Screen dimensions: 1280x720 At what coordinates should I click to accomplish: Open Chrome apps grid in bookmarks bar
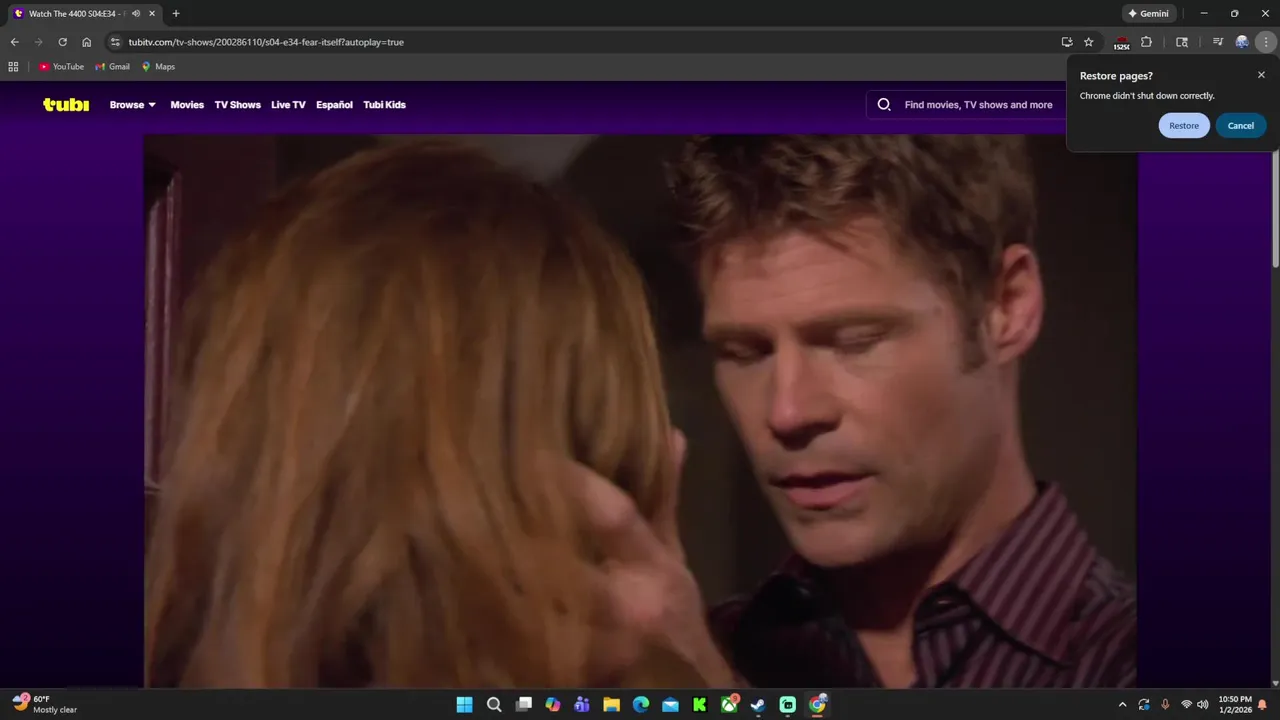click(13, 67)
